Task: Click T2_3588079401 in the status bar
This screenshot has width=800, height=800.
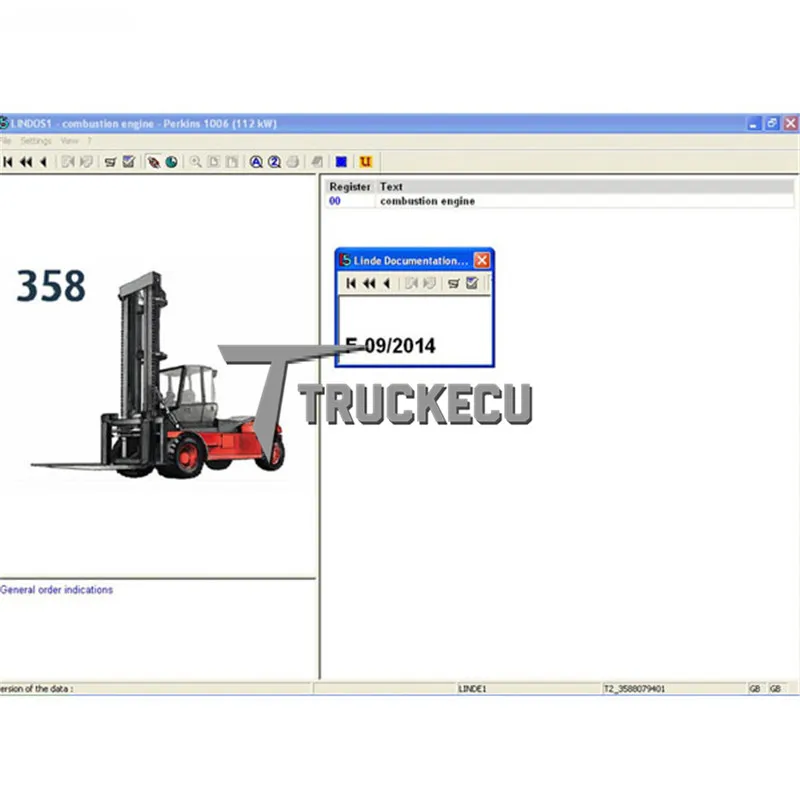Action: 634,689
